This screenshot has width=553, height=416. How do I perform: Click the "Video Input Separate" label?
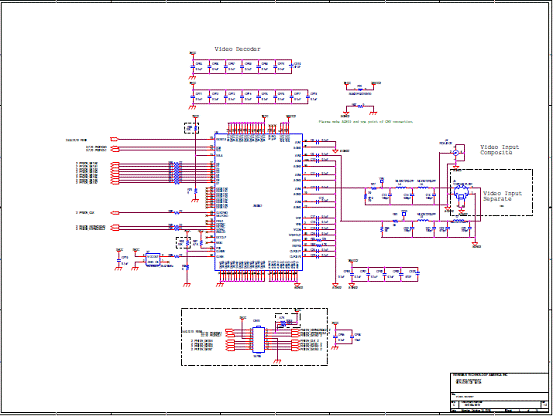point(502,196)
